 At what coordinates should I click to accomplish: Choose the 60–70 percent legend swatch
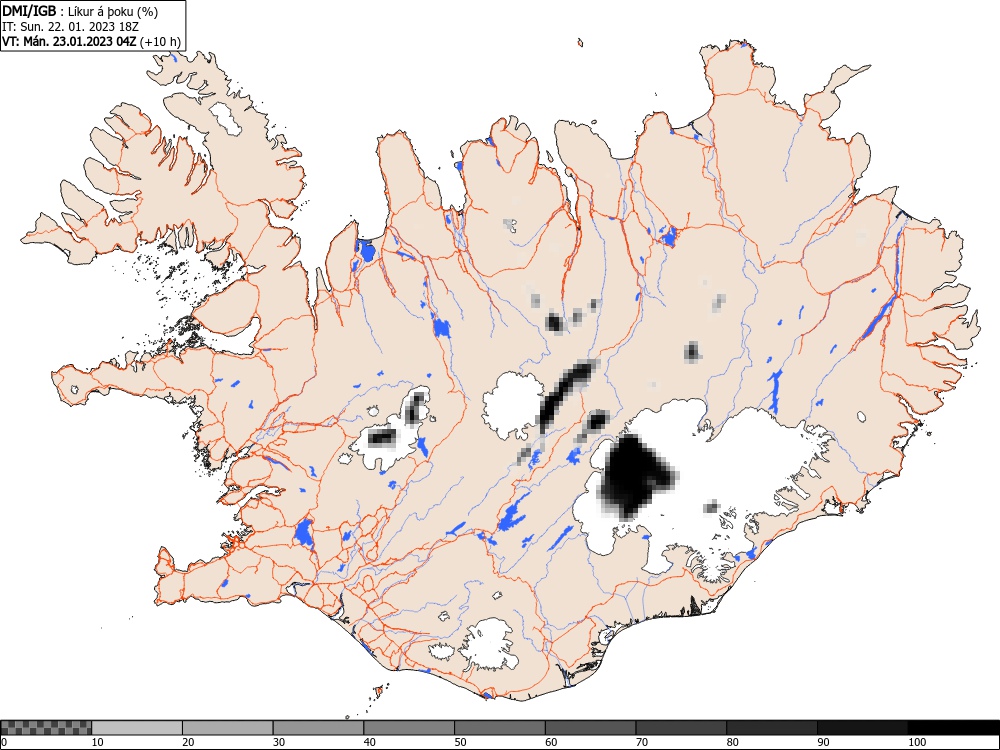[x=590, y=728]
